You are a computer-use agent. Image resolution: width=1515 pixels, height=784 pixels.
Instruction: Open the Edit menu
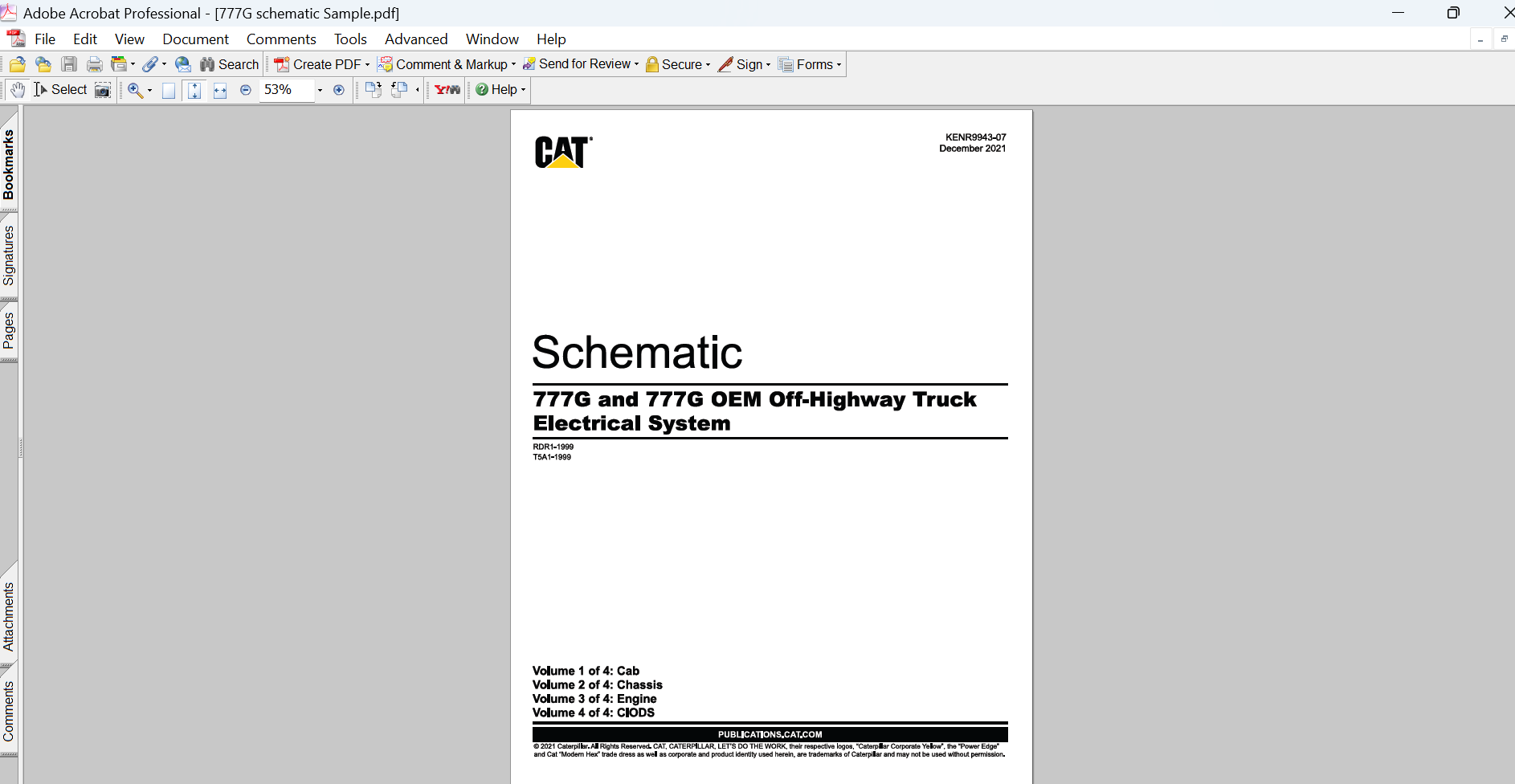click(85, 39)
